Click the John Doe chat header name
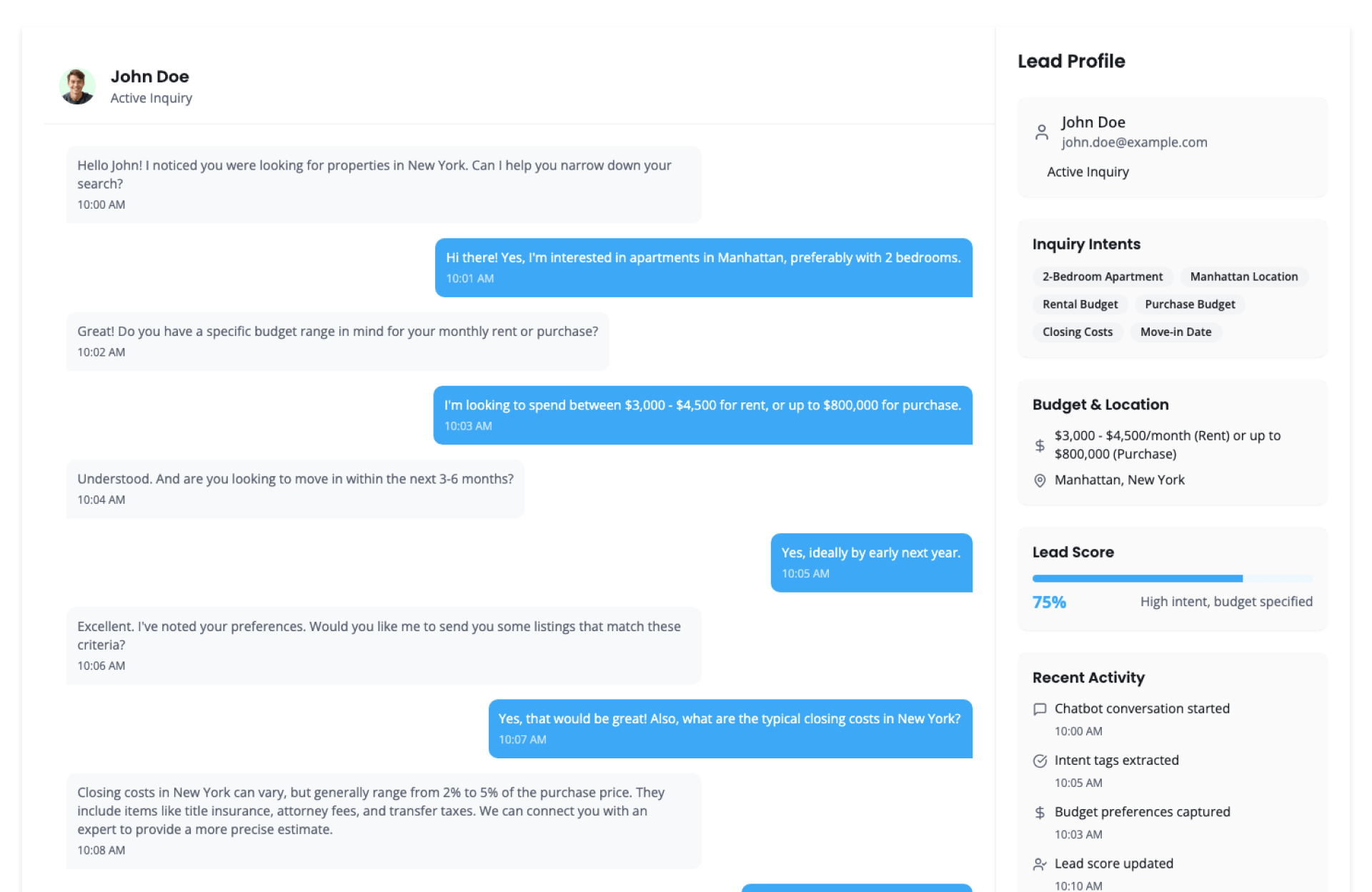The height and width of the screenshot is (892, 1372). tap(149, 76)
